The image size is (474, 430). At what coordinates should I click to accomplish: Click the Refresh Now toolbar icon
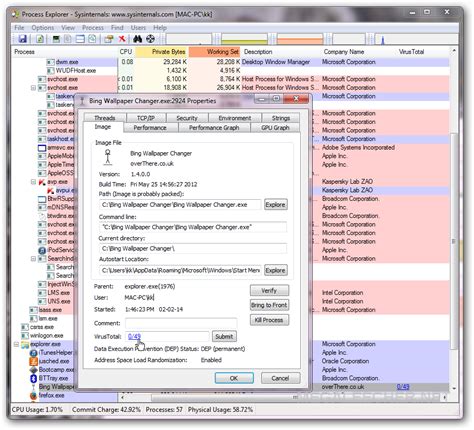(40, 39)
